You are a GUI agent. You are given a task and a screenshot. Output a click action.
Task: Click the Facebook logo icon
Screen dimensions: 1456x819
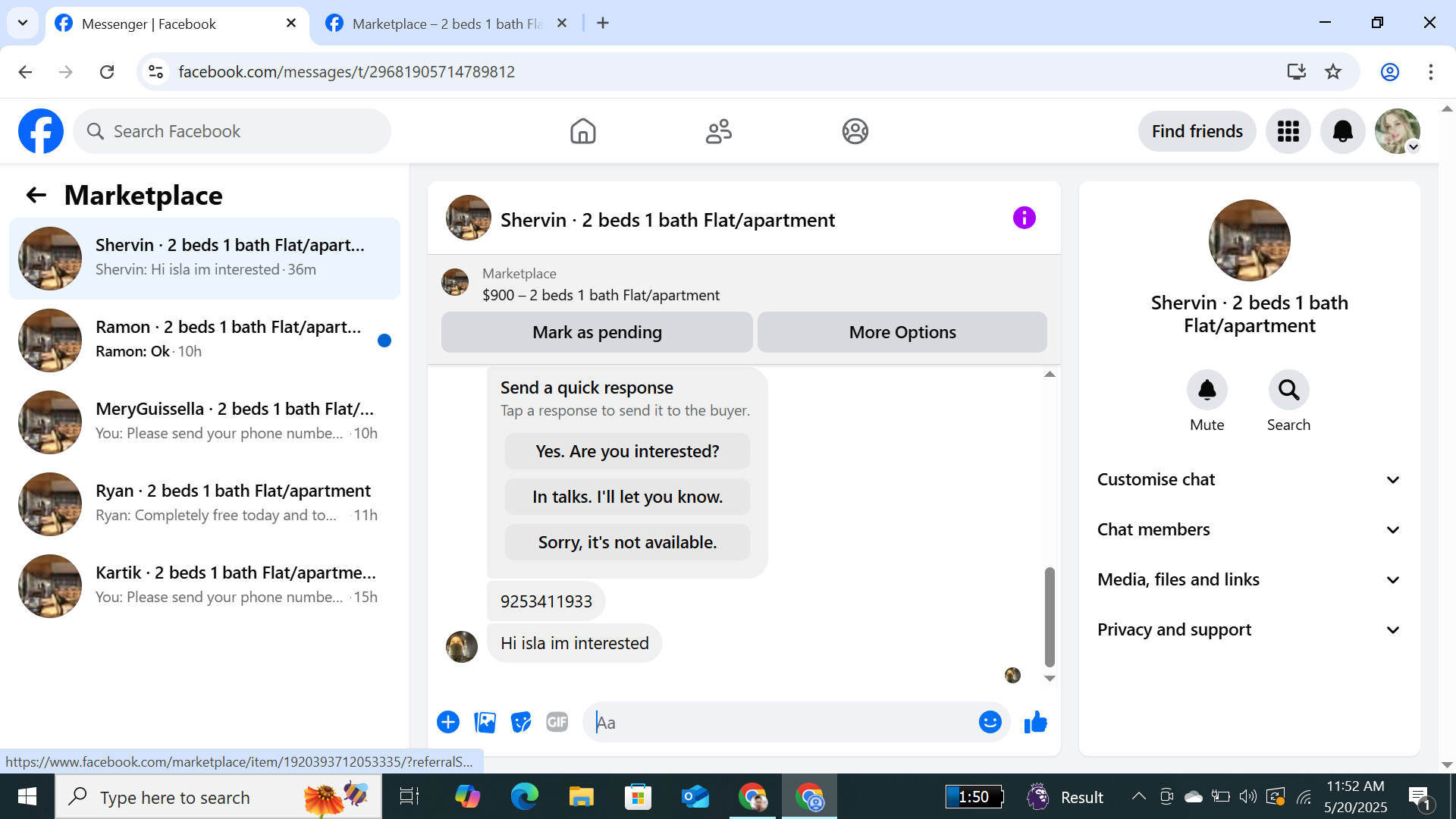click(41, 131)
